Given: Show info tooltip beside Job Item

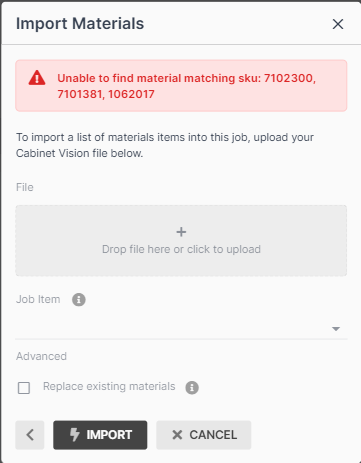Looking at the screenshot, I should 79,299.
